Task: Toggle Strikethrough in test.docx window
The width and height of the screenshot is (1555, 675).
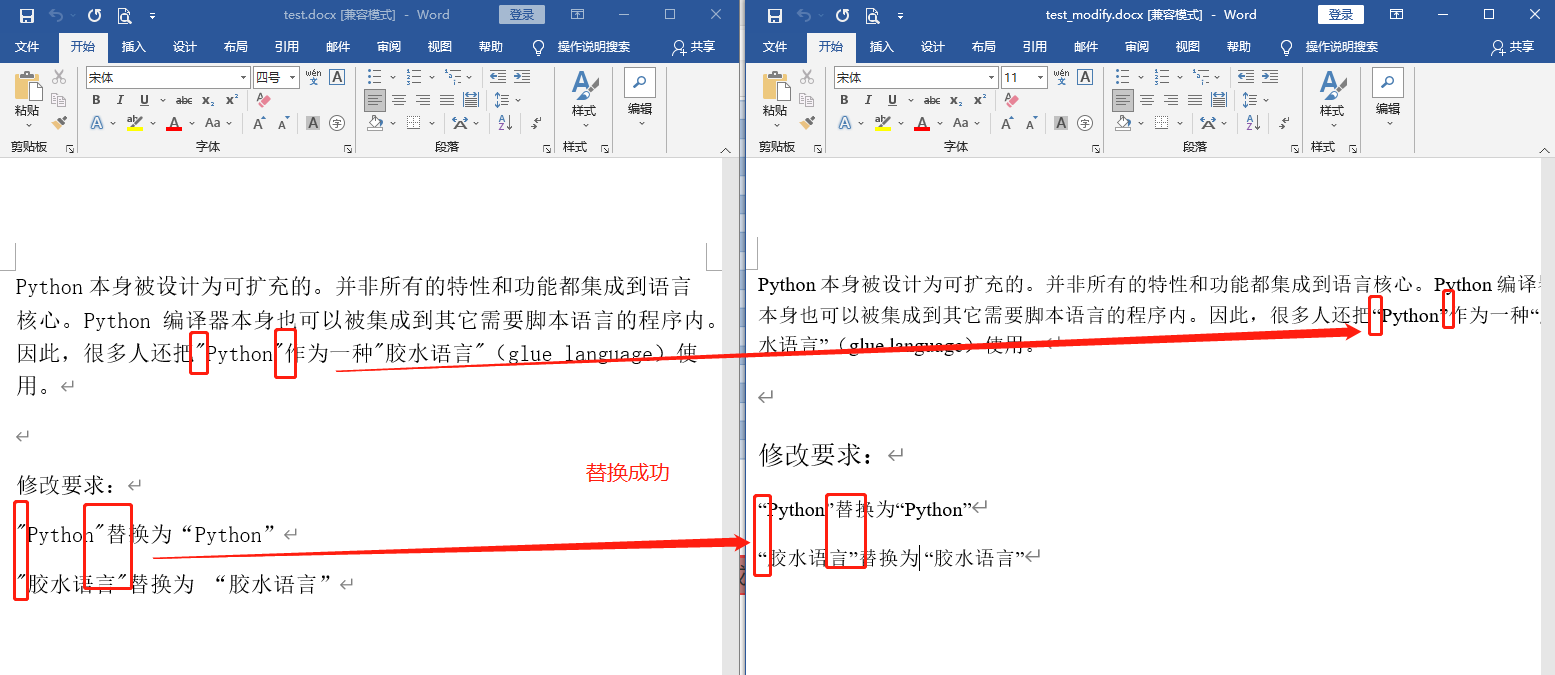Action: [184, 100]
